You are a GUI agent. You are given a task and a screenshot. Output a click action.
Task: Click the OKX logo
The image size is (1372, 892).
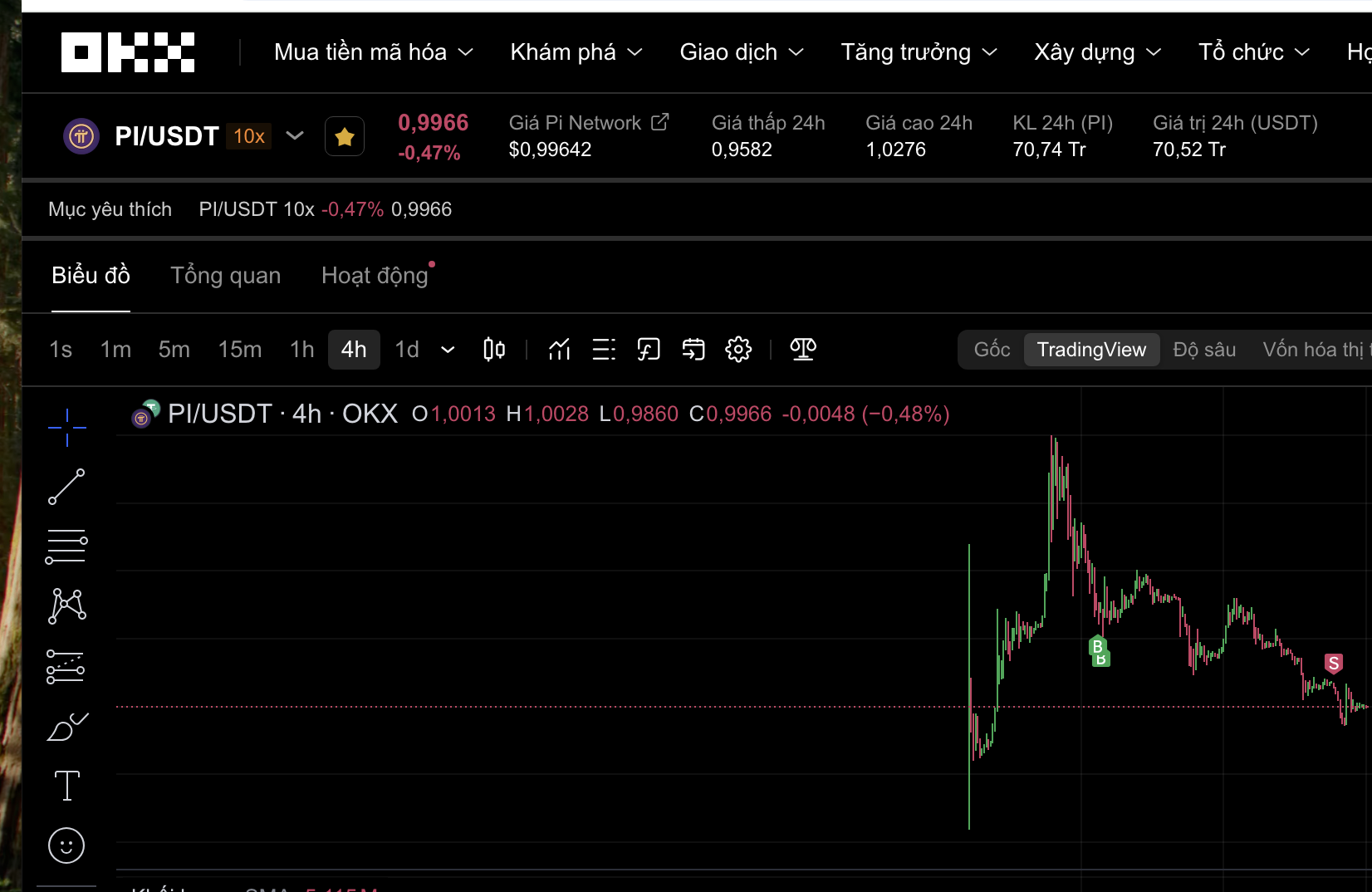[x=128, y=52]
